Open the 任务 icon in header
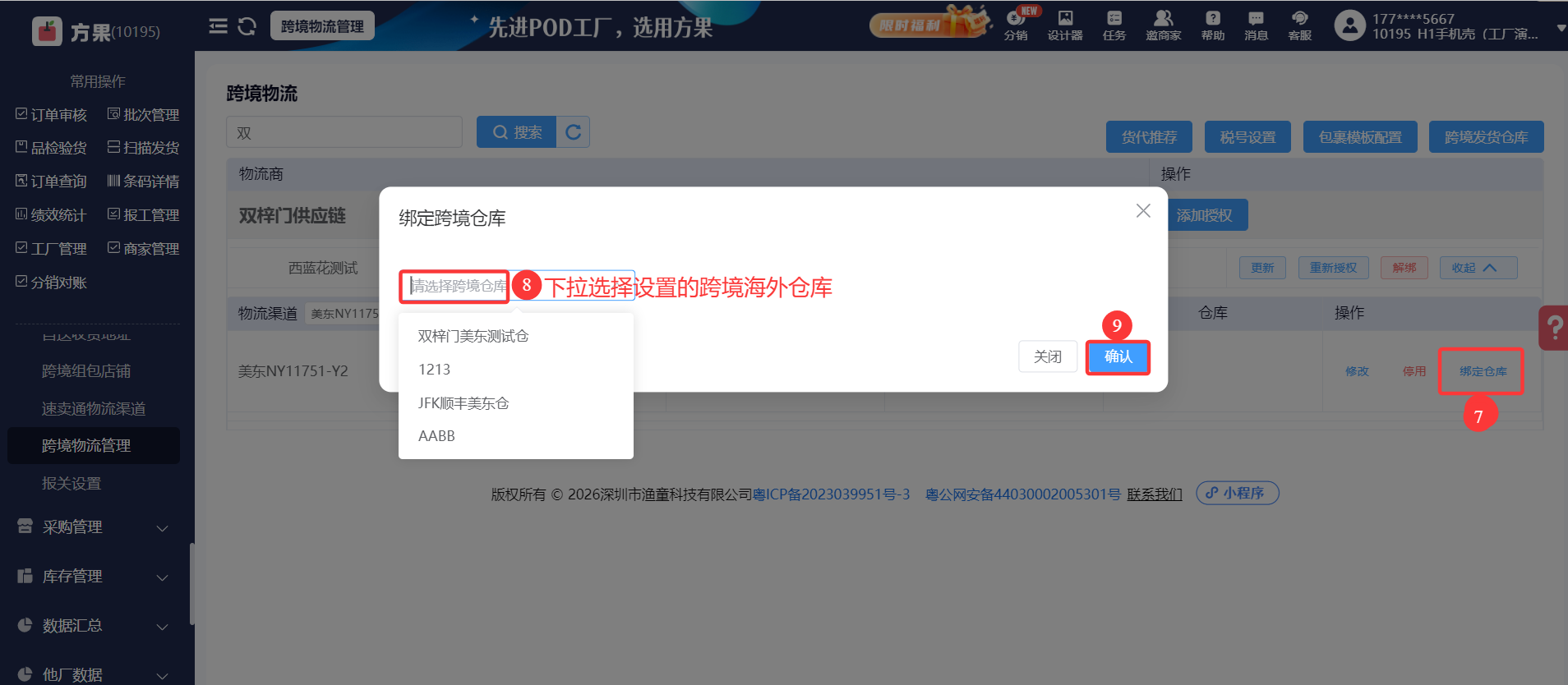This screenshot has width=1568, height=685. tap(1114, 25)
